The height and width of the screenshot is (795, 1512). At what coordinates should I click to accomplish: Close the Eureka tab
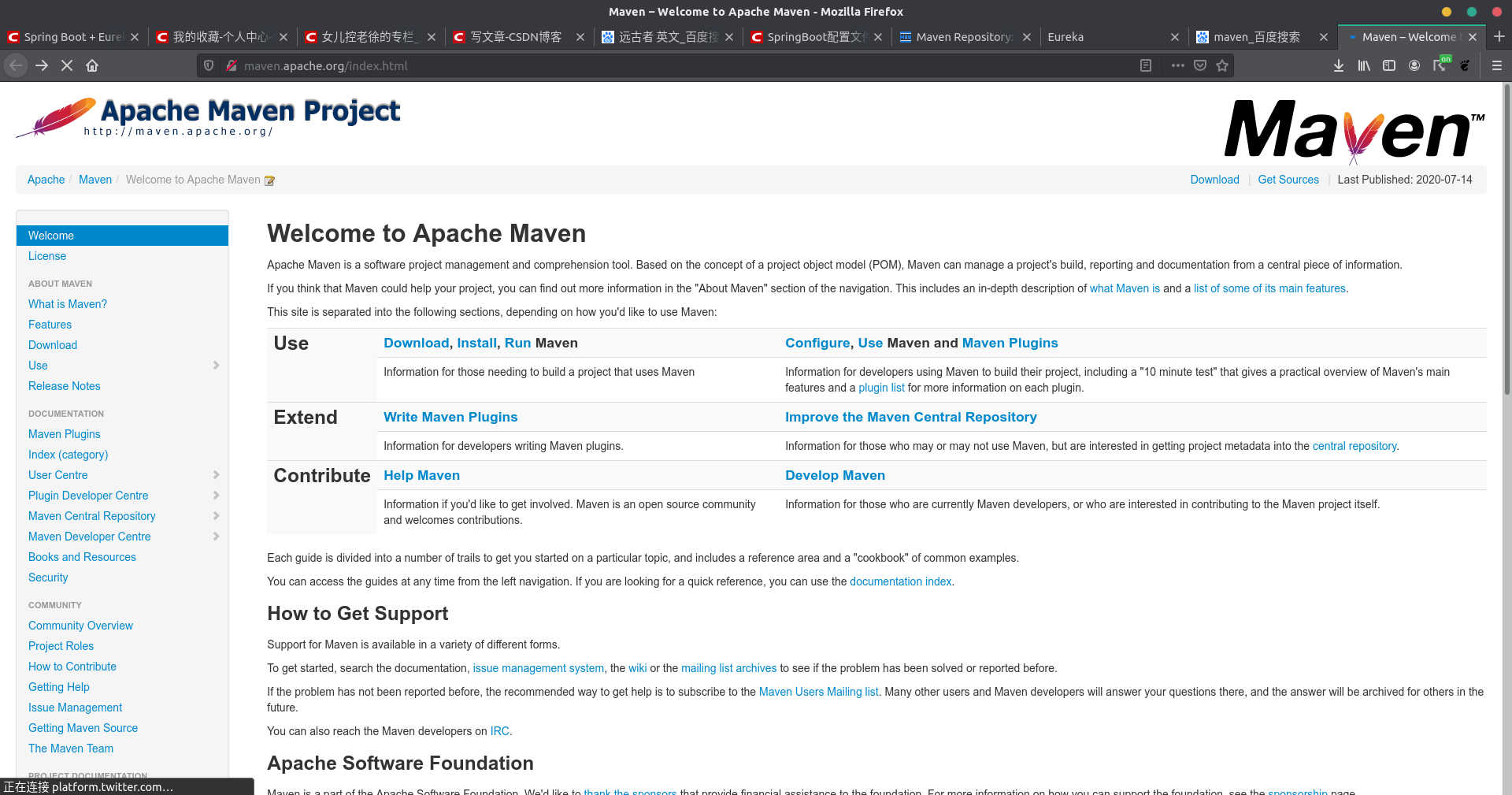click(1175, 37)
